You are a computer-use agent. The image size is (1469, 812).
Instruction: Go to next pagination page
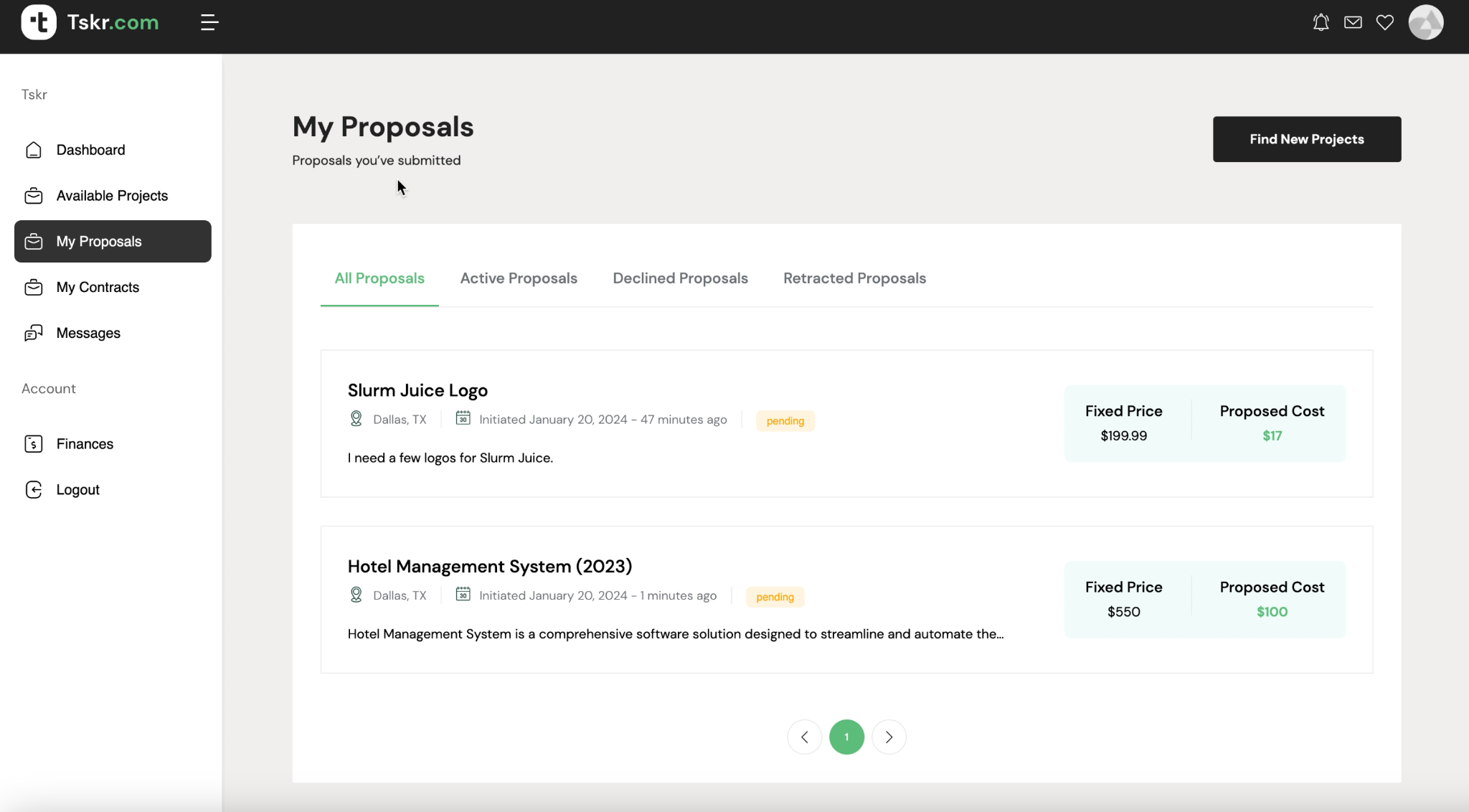[889, 737]
